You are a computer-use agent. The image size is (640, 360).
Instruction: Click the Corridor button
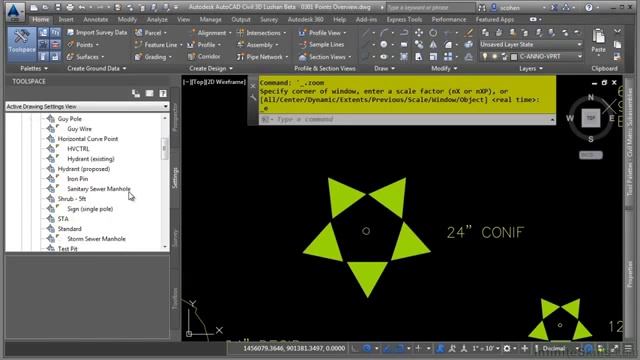[x=204, y=57]
